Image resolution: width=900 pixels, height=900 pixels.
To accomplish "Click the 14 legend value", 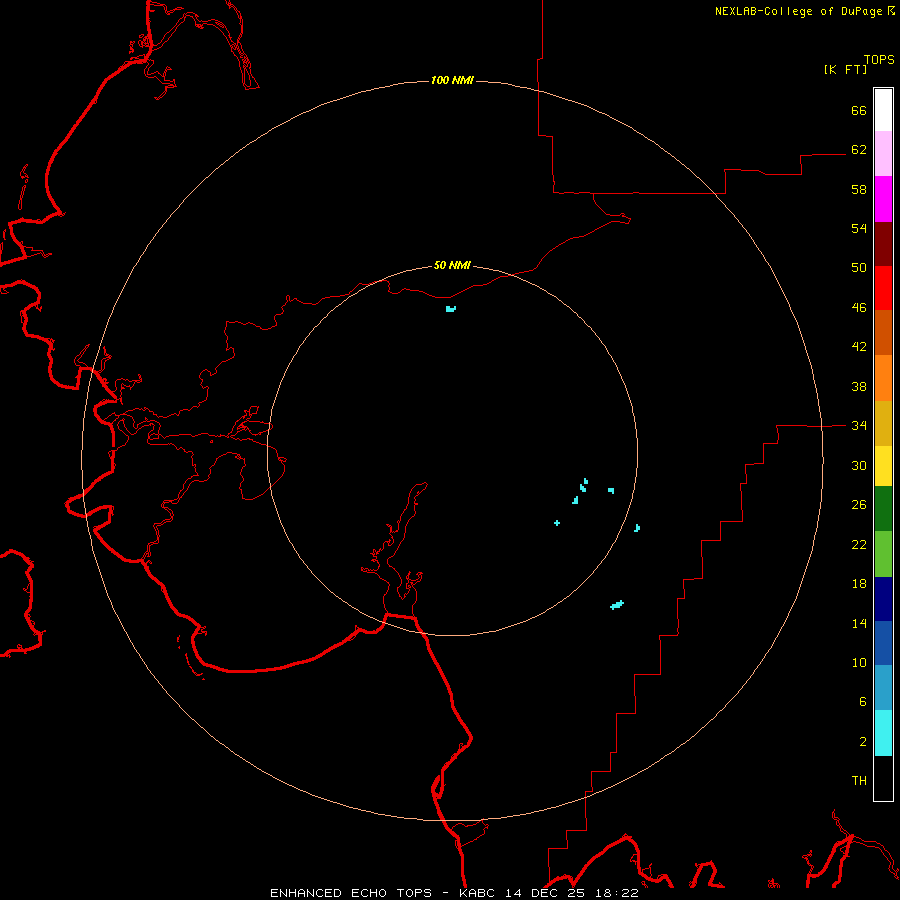I will (859, 623).
